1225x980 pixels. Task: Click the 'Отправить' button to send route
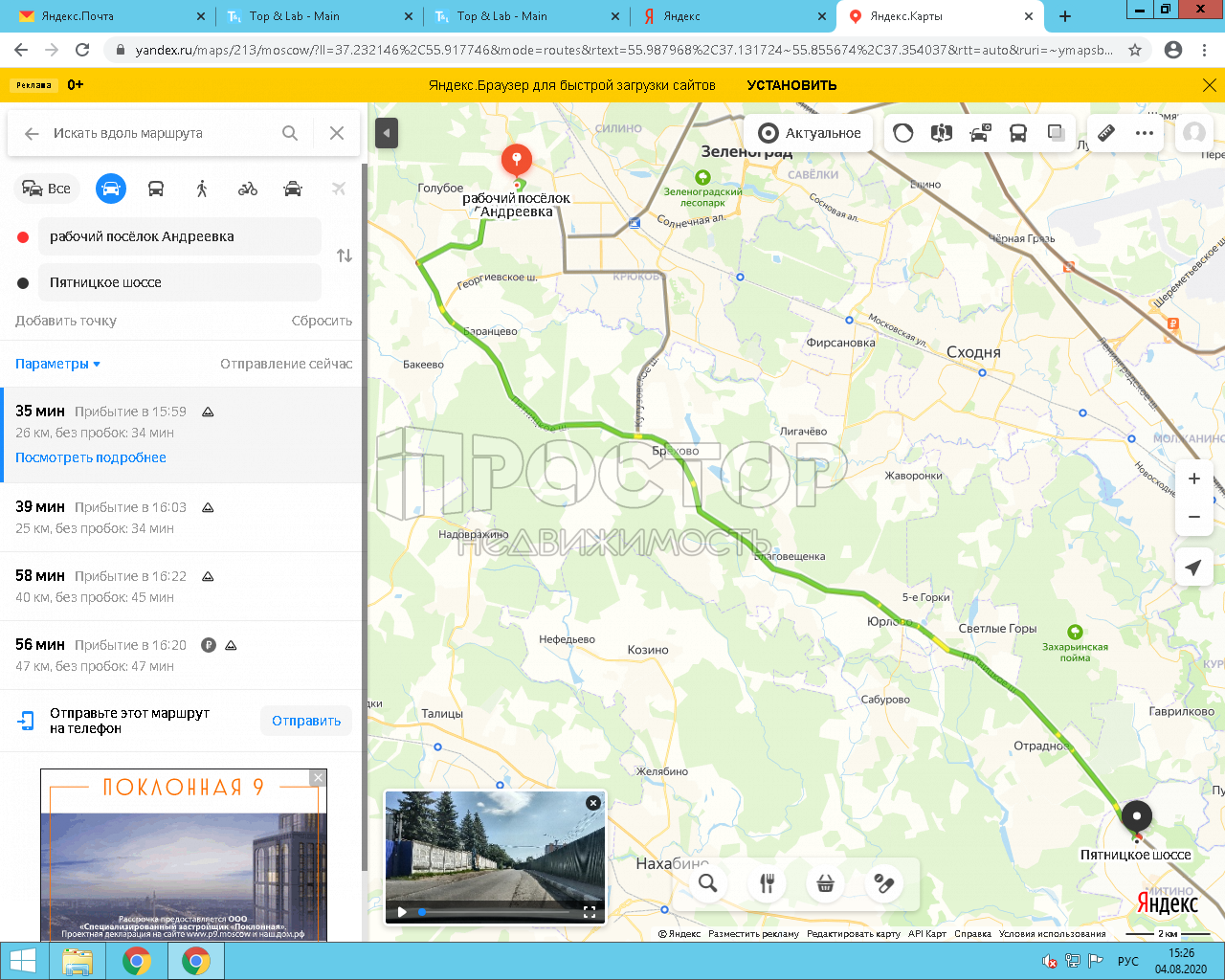(x=306, y=721)
